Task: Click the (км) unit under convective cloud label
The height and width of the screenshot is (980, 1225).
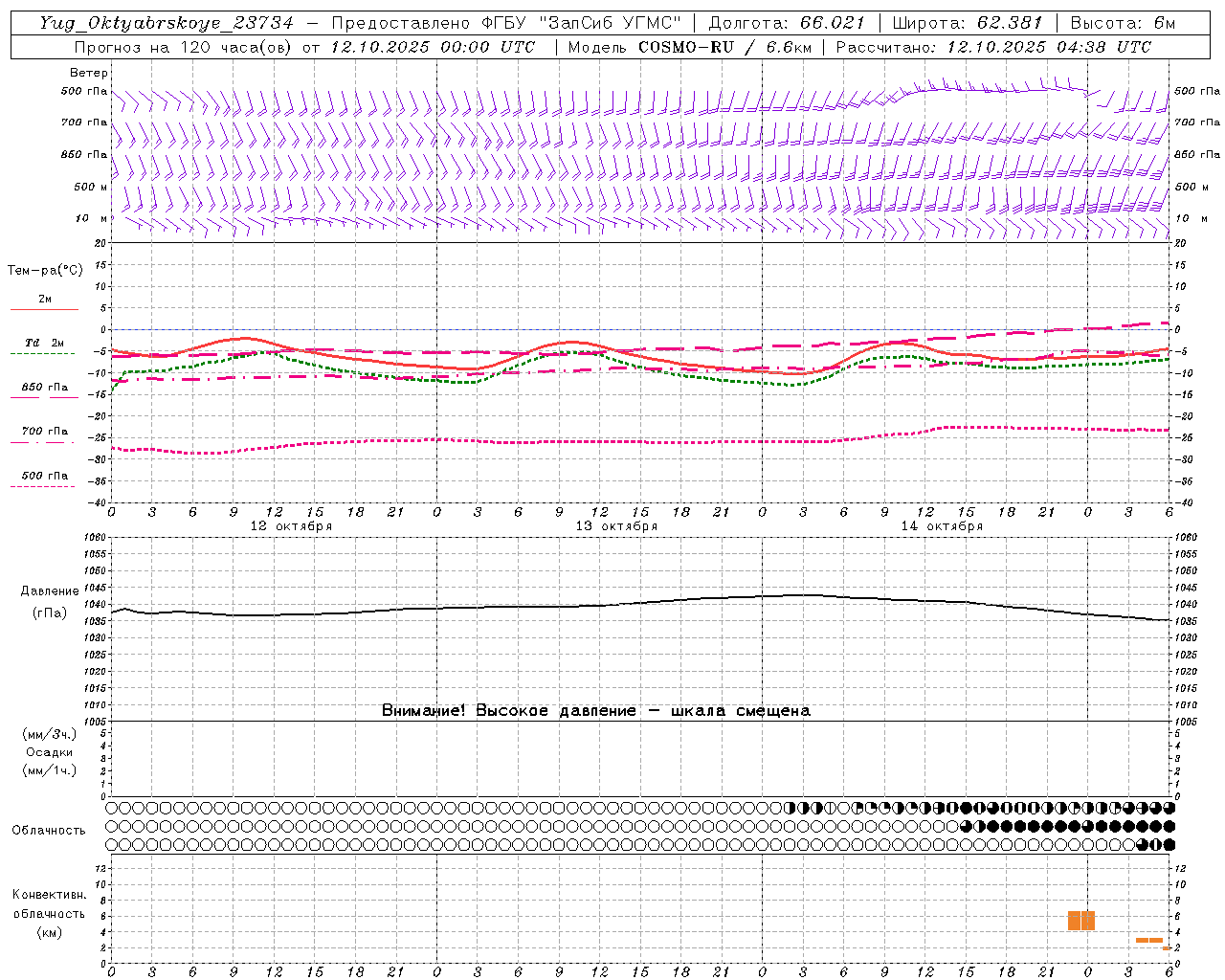Action: click(49, 932)
